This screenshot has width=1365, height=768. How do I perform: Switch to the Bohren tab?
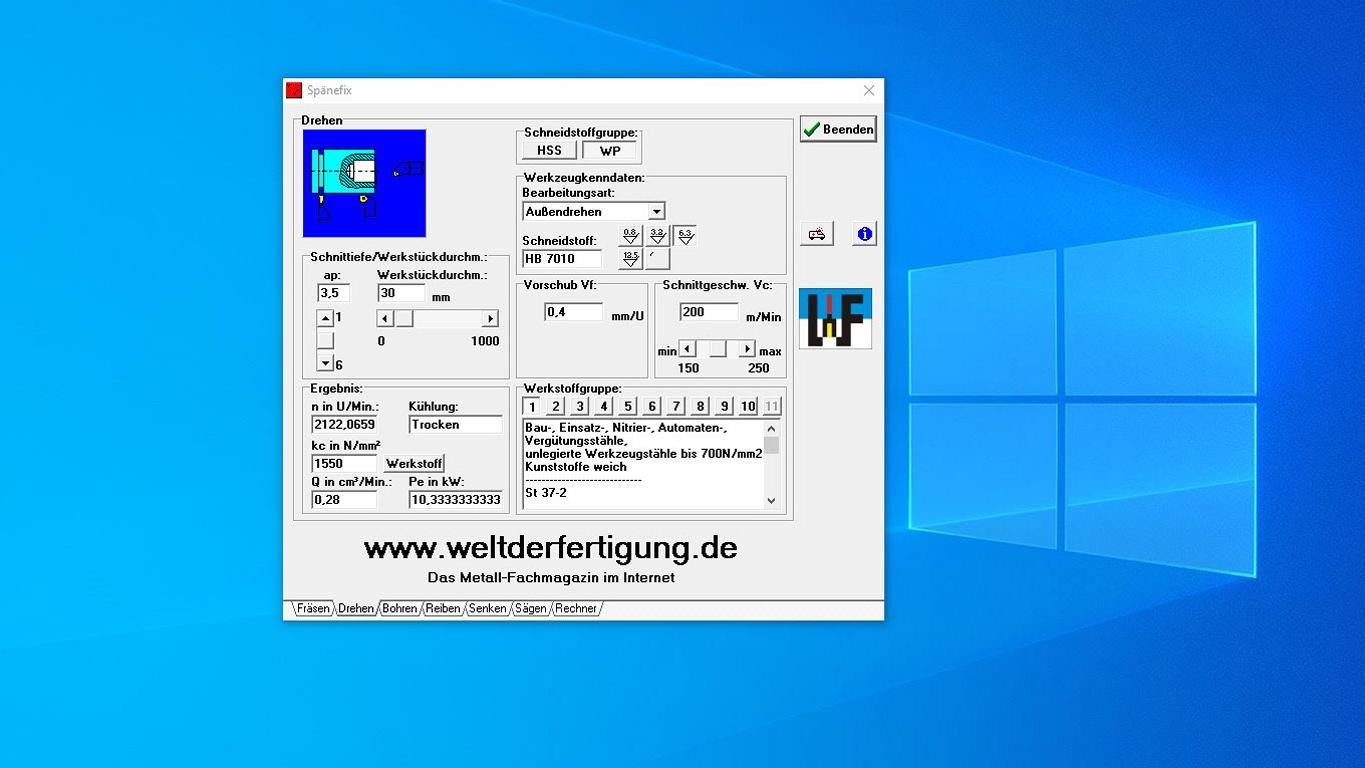(x=400, y=608)
